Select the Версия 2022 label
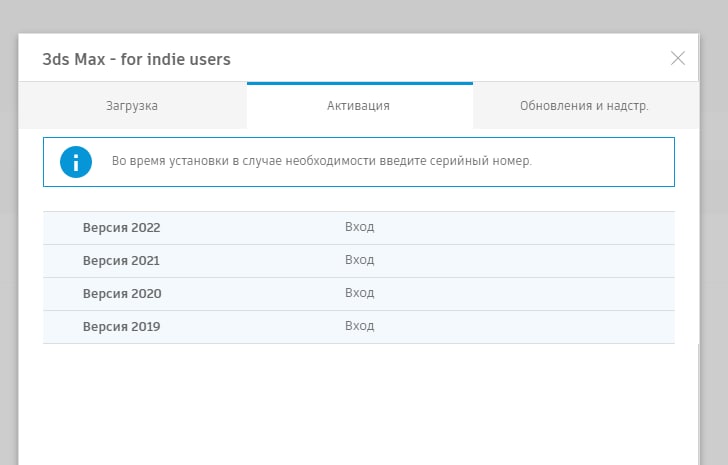Viewport: 728px width, 465px height. [122, 228]
